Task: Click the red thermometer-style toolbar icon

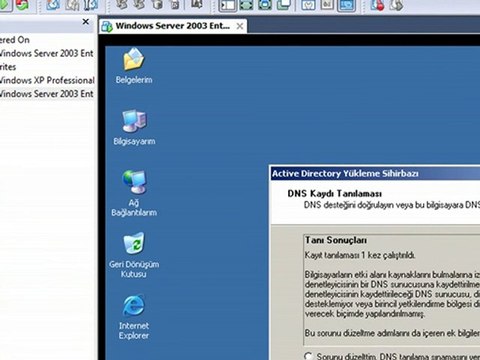Action: click(x=378, y=5)
